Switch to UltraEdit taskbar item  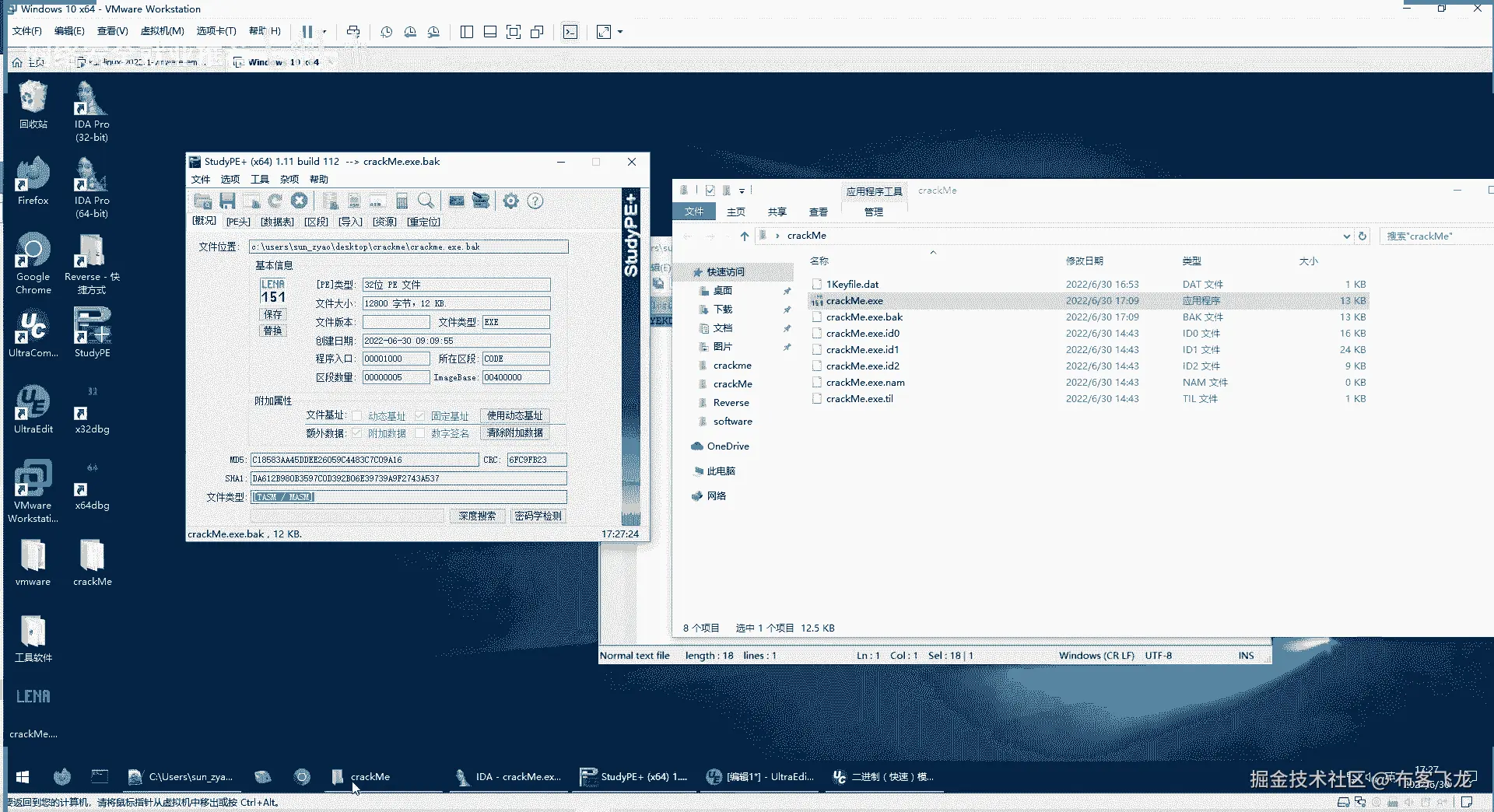(760, 777)
